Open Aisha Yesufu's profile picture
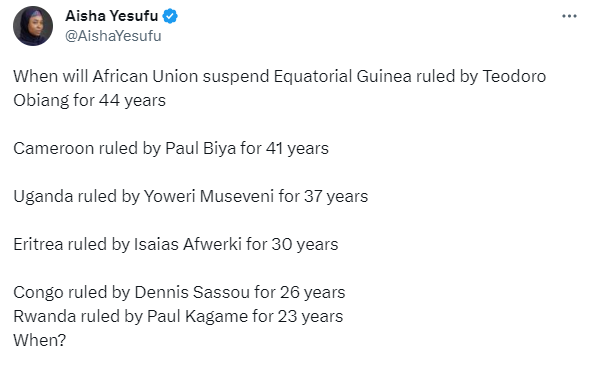595x369 pixels. tap(33, 26)
